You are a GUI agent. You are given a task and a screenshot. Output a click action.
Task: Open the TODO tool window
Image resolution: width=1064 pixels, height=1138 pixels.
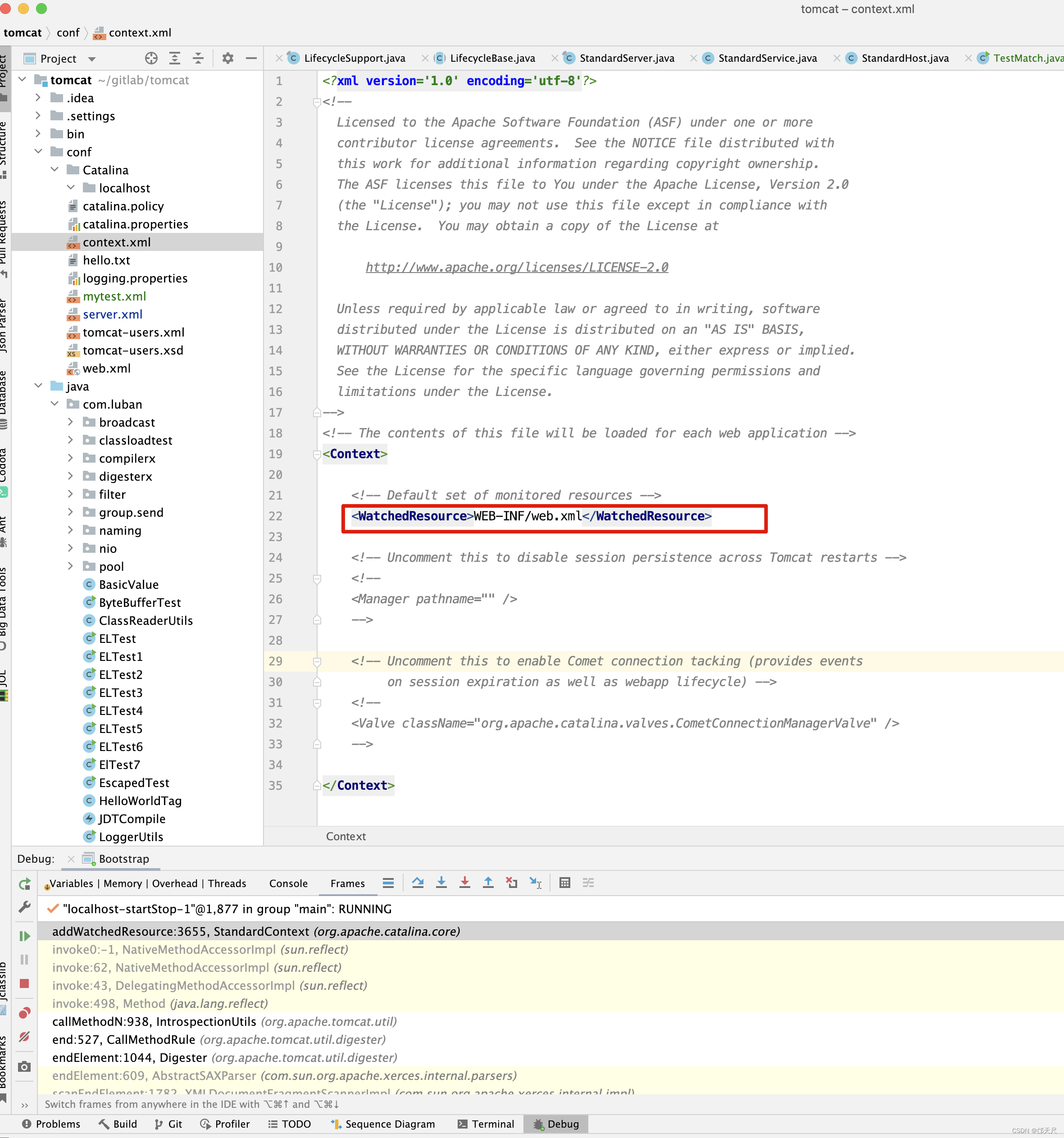coord(289,1124)
